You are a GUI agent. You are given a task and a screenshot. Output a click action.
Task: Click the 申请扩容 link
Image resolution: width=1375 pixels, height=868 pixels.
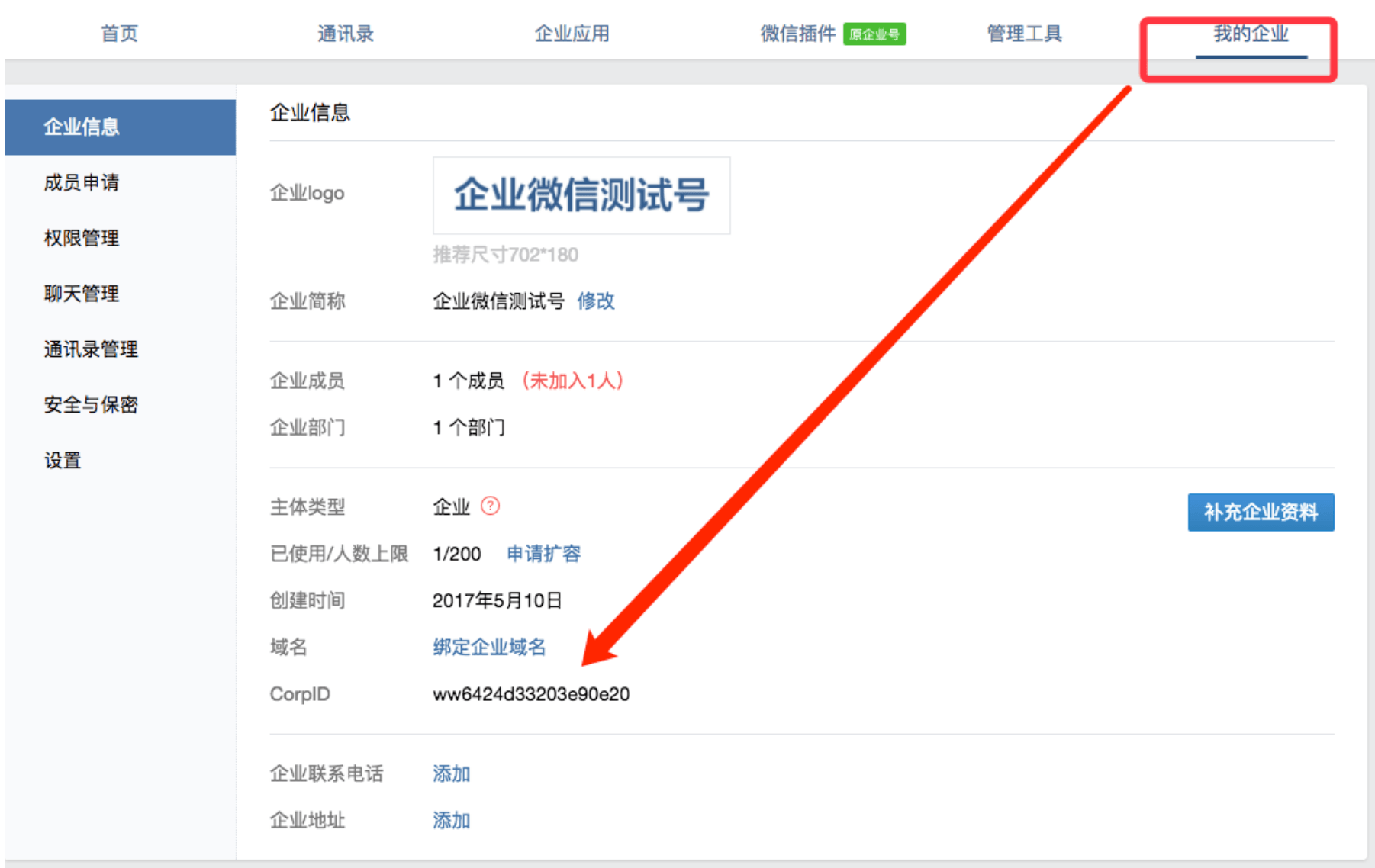[543, 554]
